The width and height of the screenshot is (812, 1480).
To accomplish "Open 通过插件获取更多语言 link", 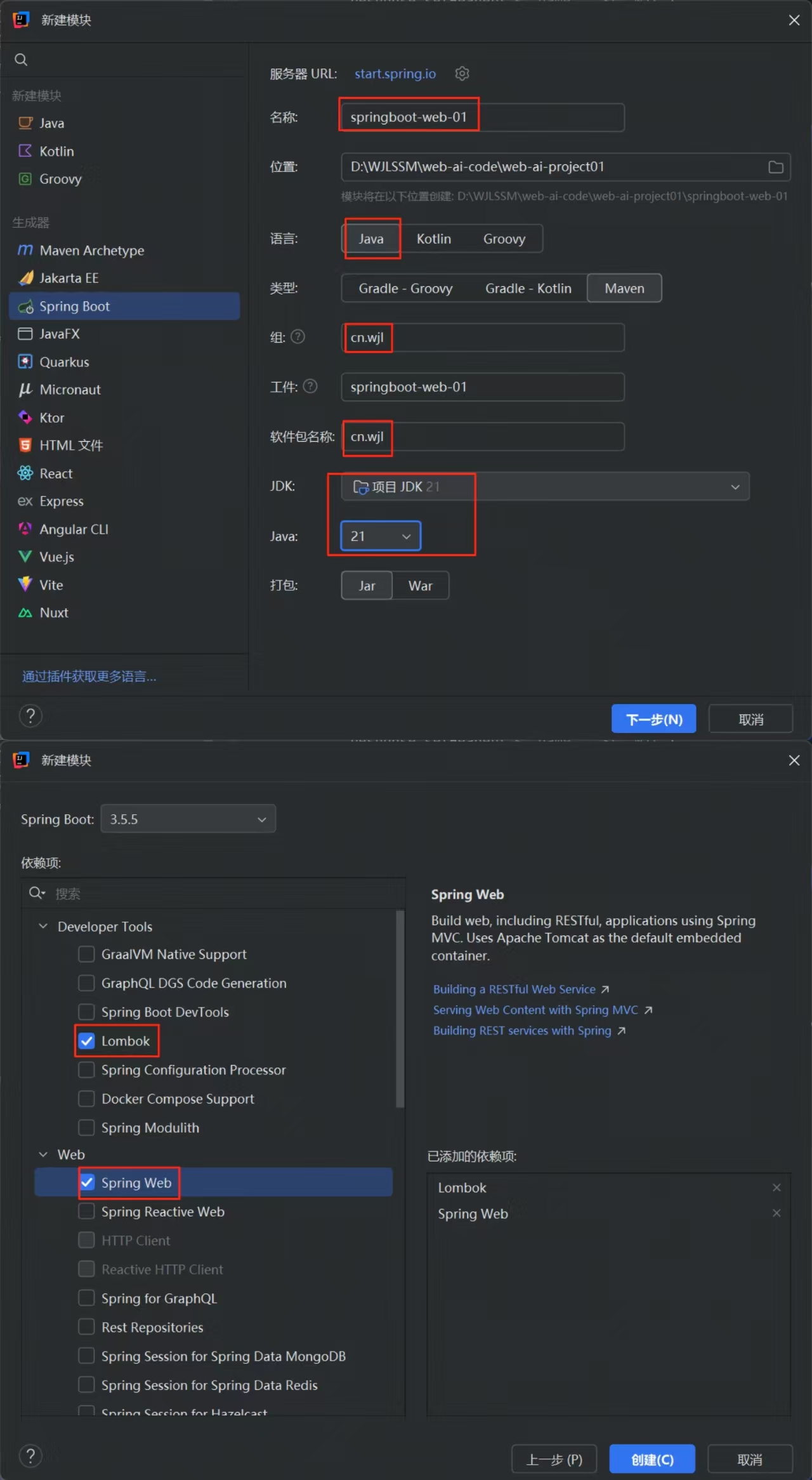I will coord(89,677).
